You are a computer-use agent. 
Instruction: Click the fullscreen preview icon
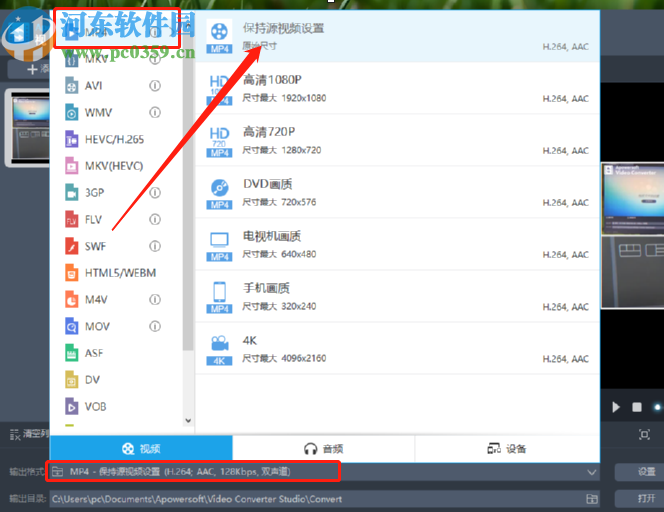point(644,434)
